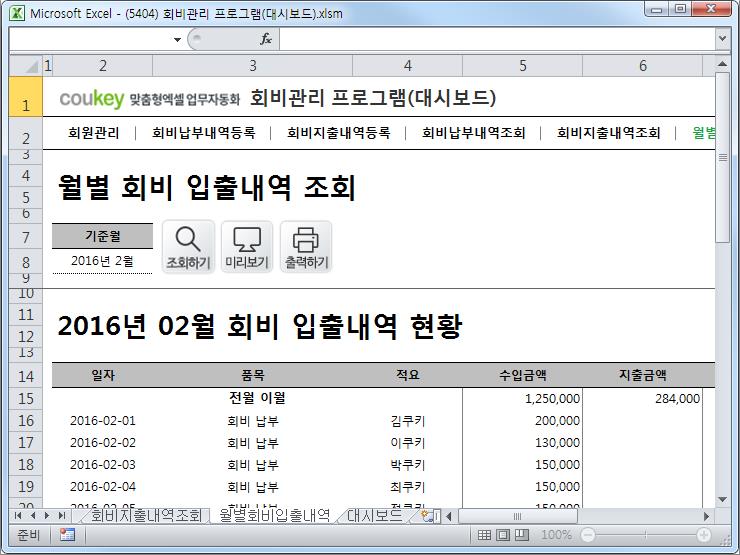Image resolution: width=740 pixels, height=555 pixels.
Task: Open 회비지출내역등록 menu link
Action: 338,133
